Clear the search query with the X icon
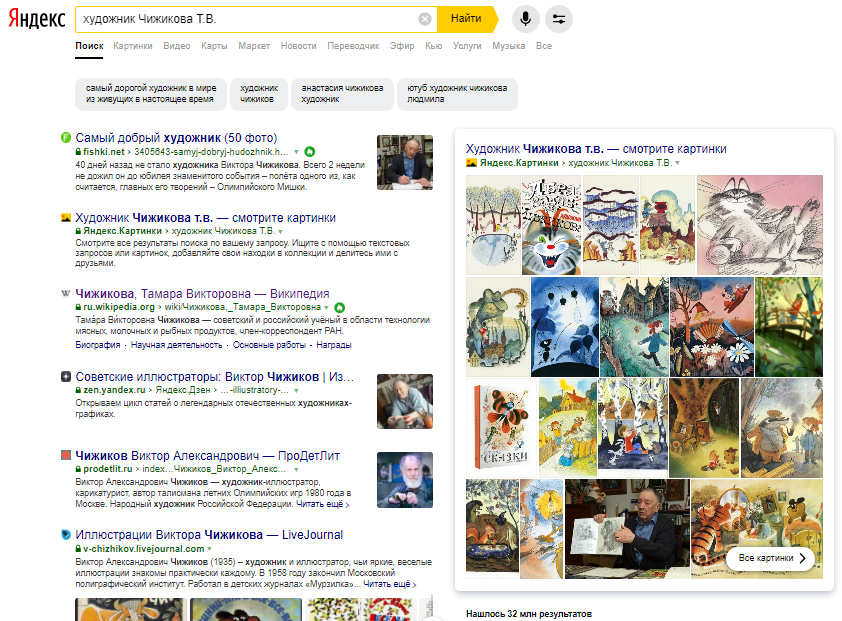 [425, 19]
